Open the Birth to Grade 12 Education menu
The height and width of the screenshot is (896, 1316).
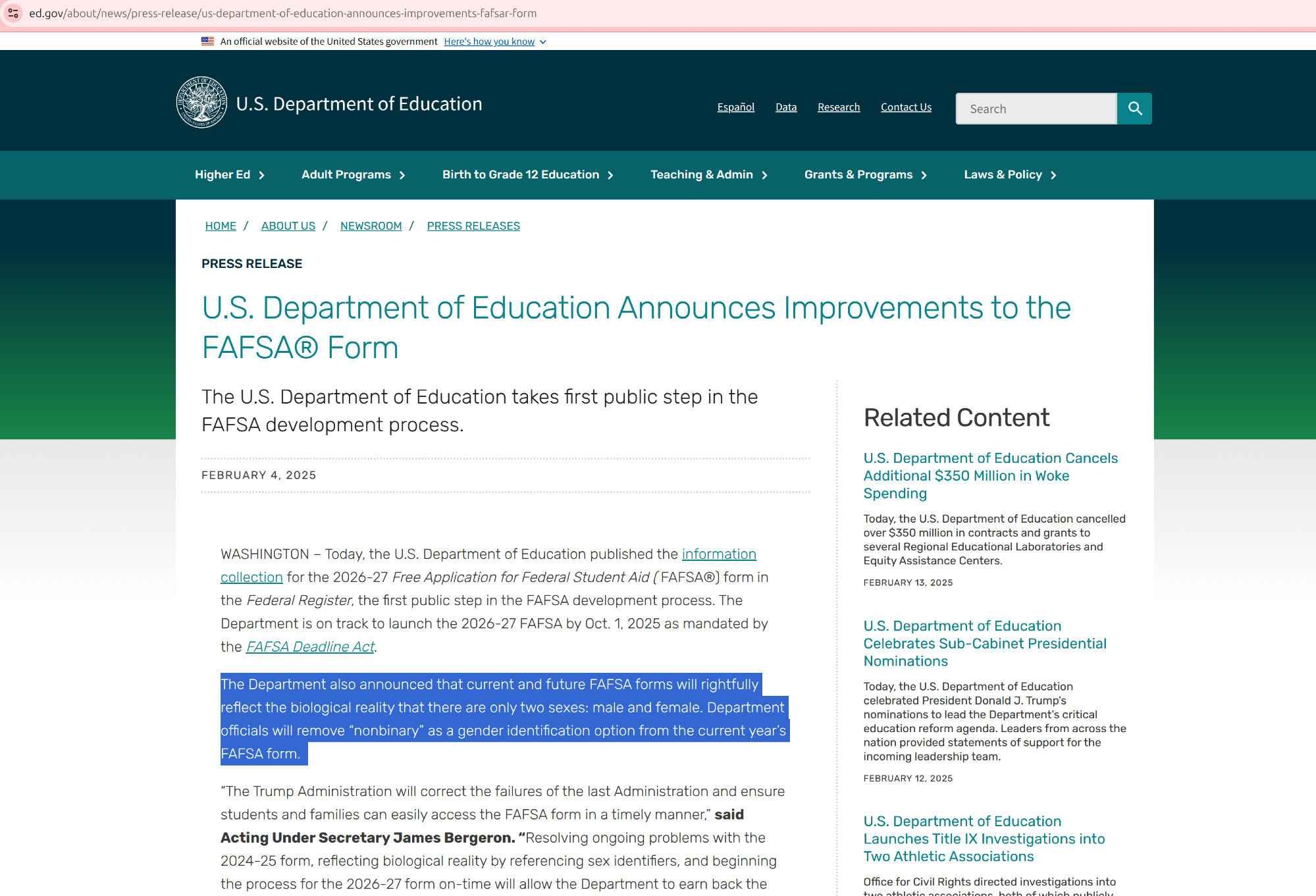528,174
